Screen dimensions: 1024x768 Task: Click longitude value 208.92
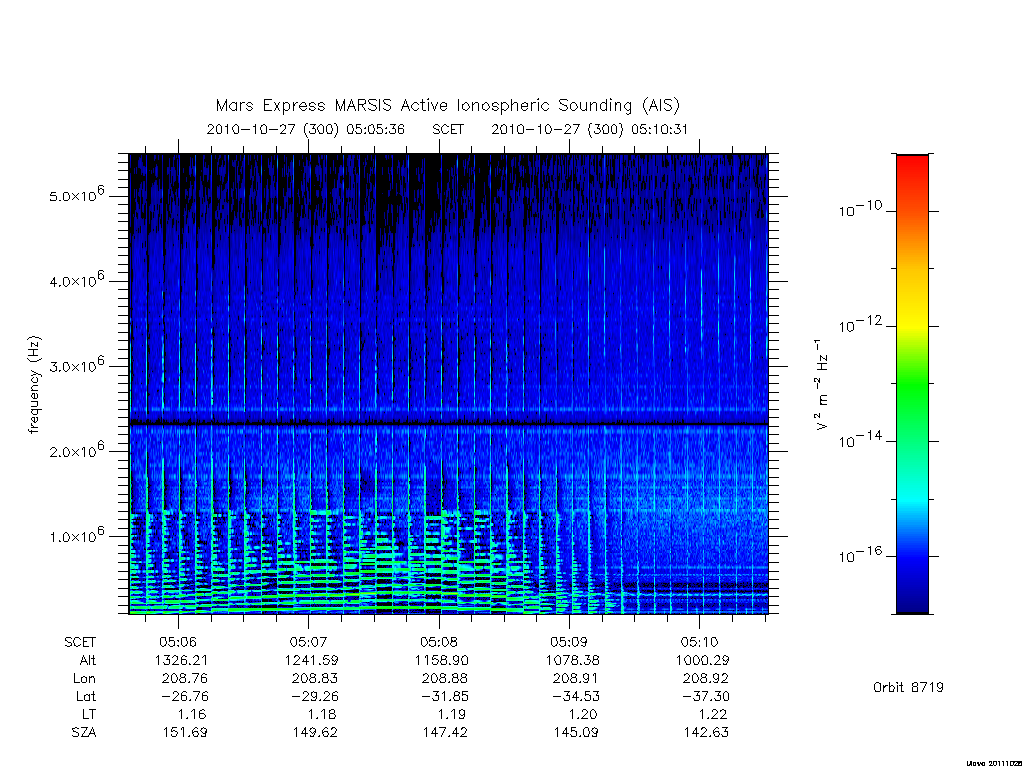coord(705,679)
